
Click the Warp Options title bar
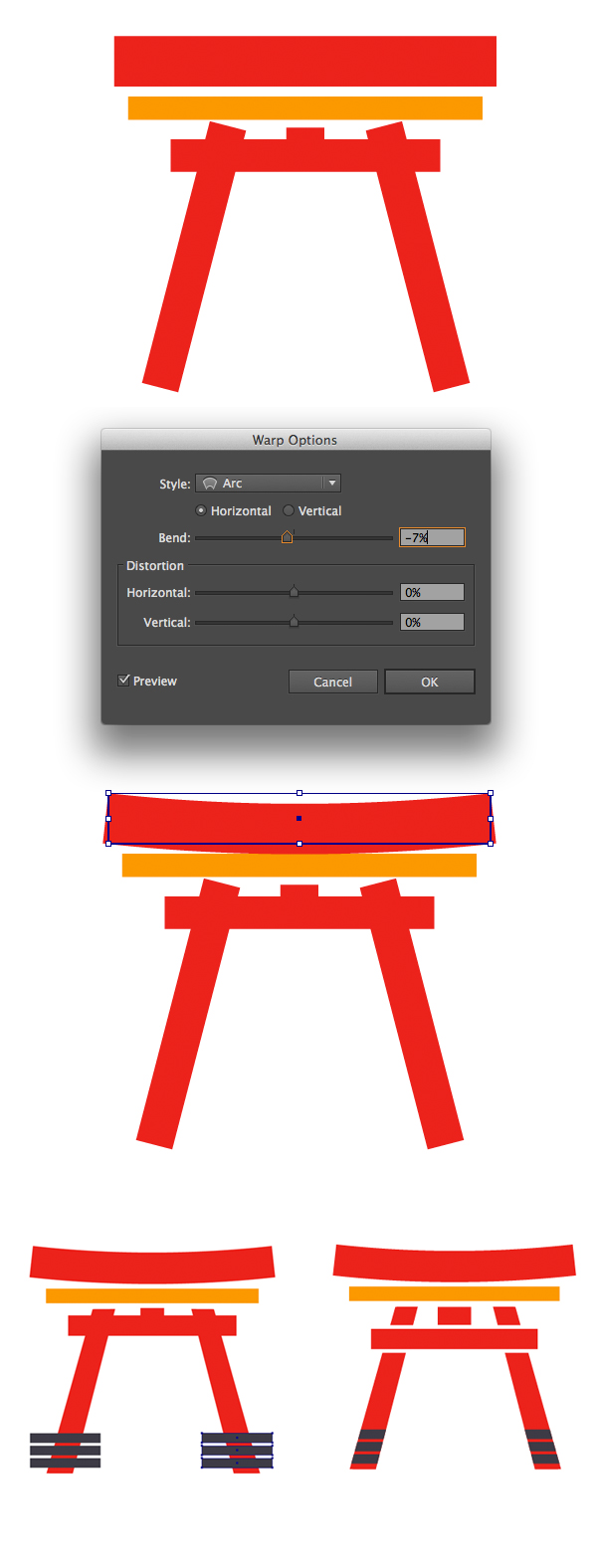click(x=296, y=440)
